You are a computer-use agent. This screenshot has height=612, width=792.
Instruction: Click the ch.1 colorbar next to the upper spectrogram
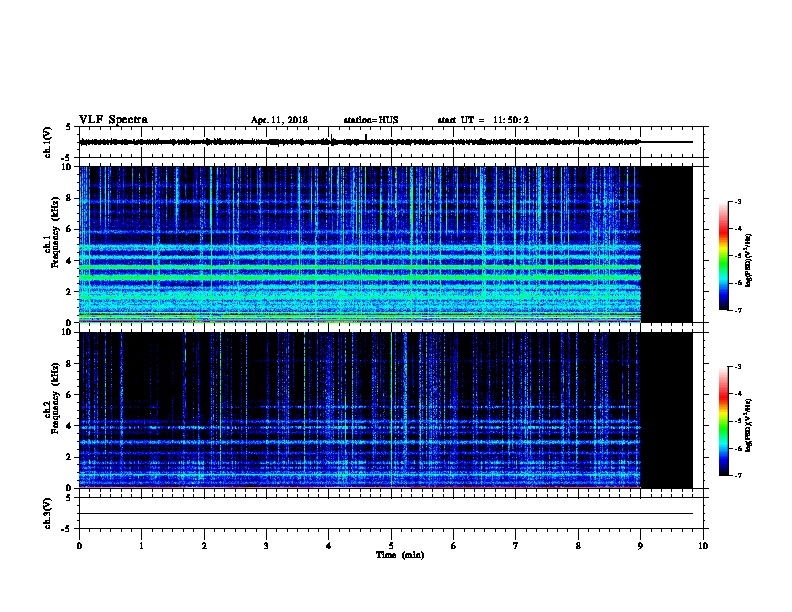(724, 256)
